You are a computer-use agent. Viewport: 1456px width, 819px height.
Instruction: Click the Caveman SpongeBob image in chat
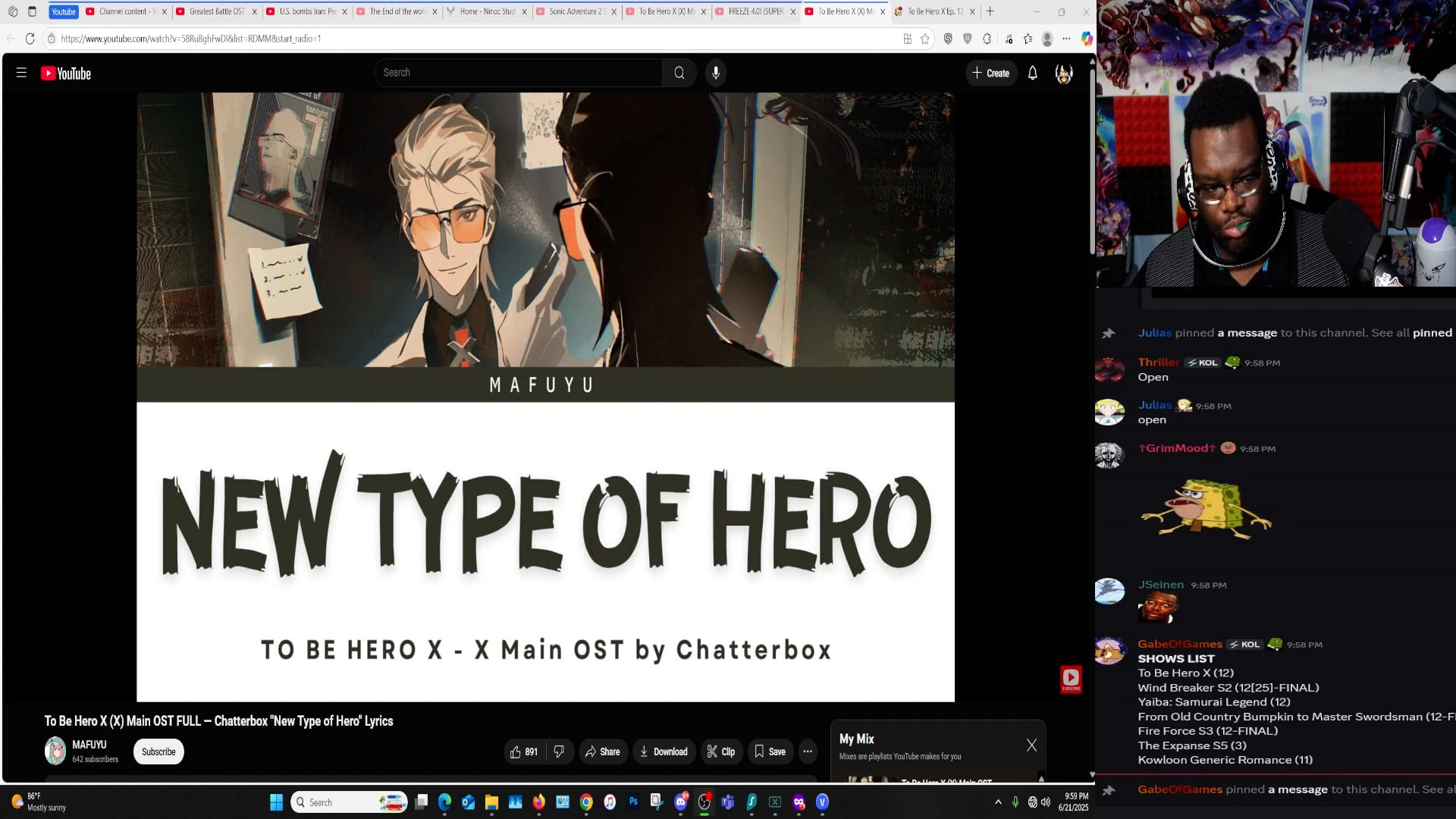click(1206, 508)
